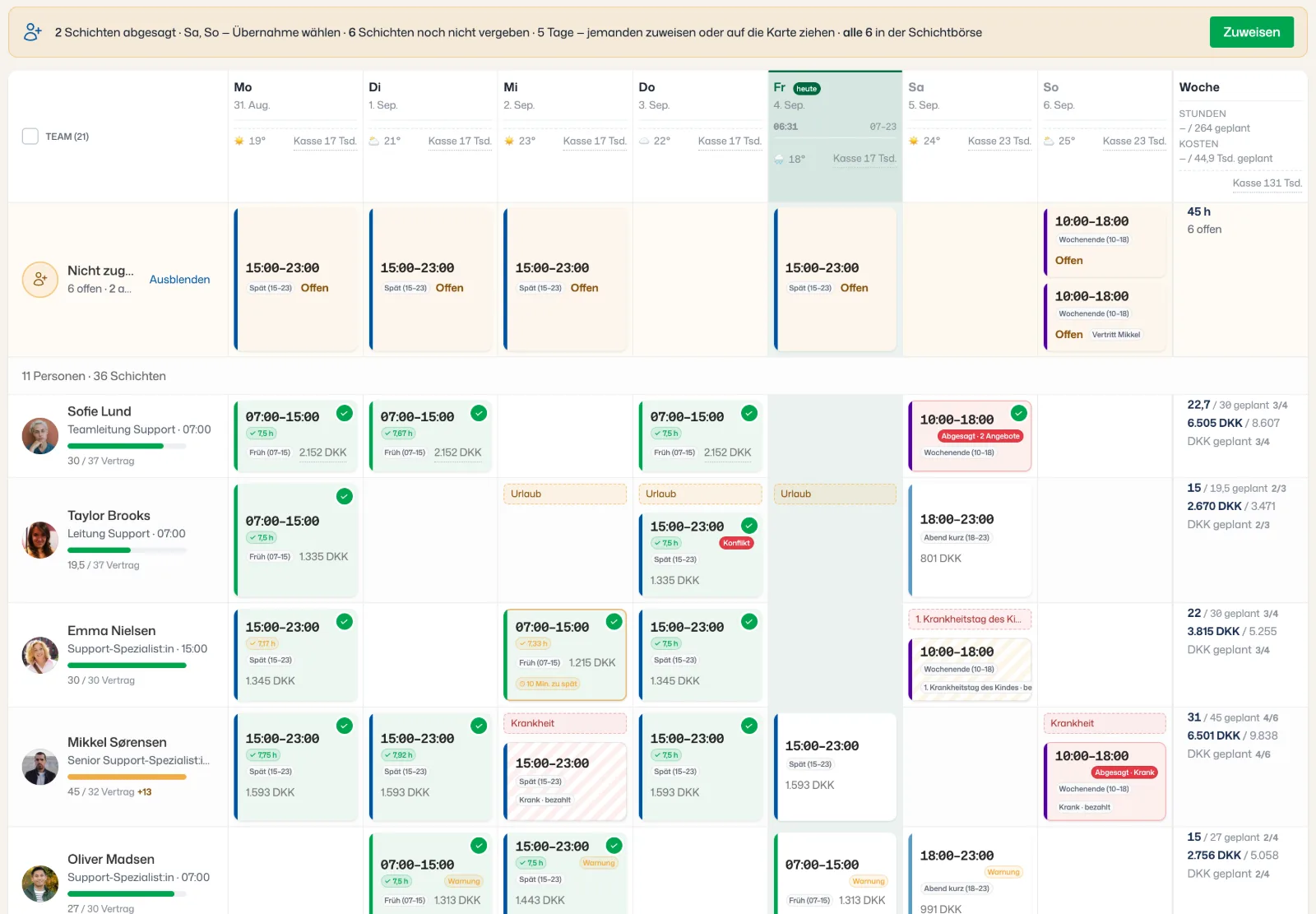Tick the TEAM (21) checkbox
Viewport: 1316px width, 914px height.
(x=30, y=137)
